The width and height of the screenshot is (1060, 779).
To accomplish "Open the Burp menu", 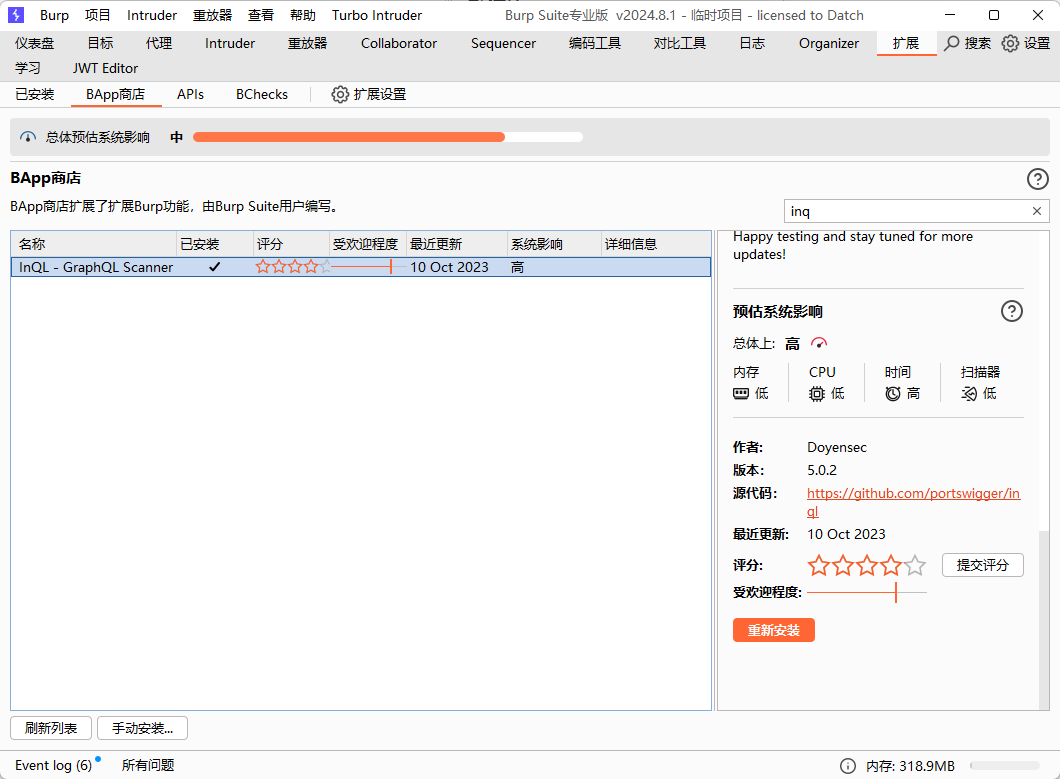I will [x=54, y=15].
